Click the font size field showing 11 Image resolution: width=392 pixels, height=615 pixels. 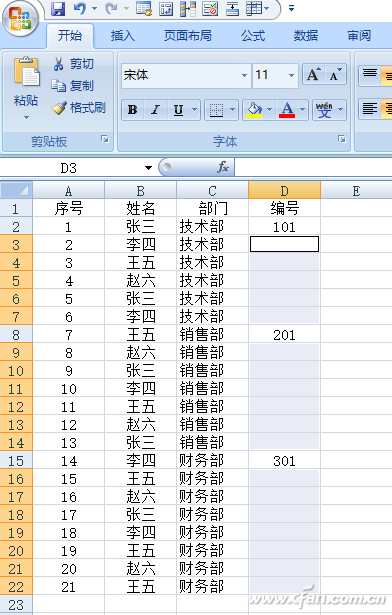point(270,75)
